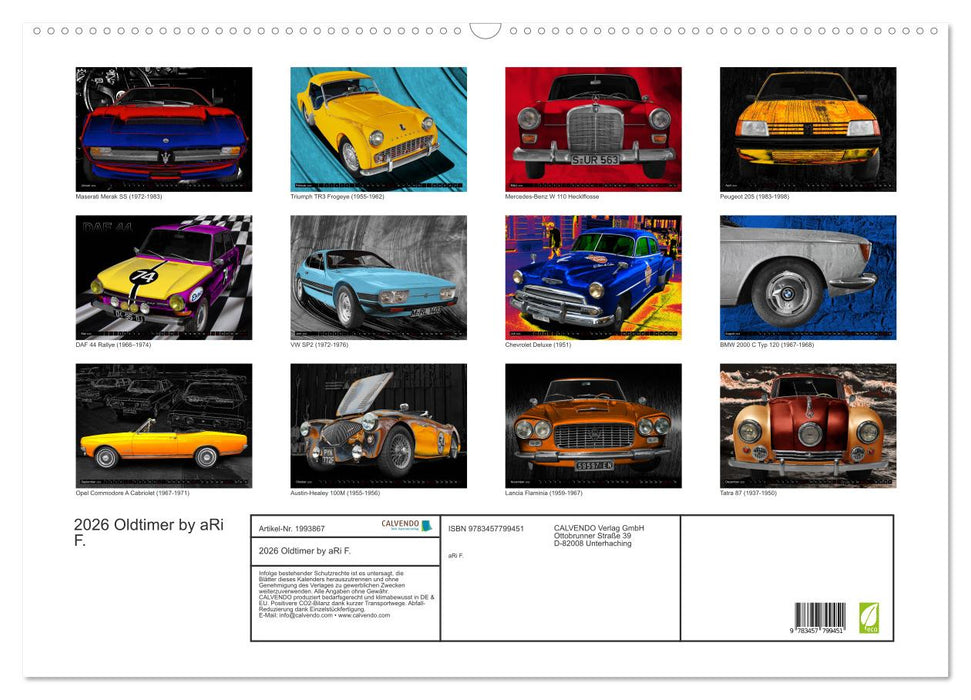Click the CALVENDO logo
Viewport: 971px width, 700px height.
(x=398, y=524)
